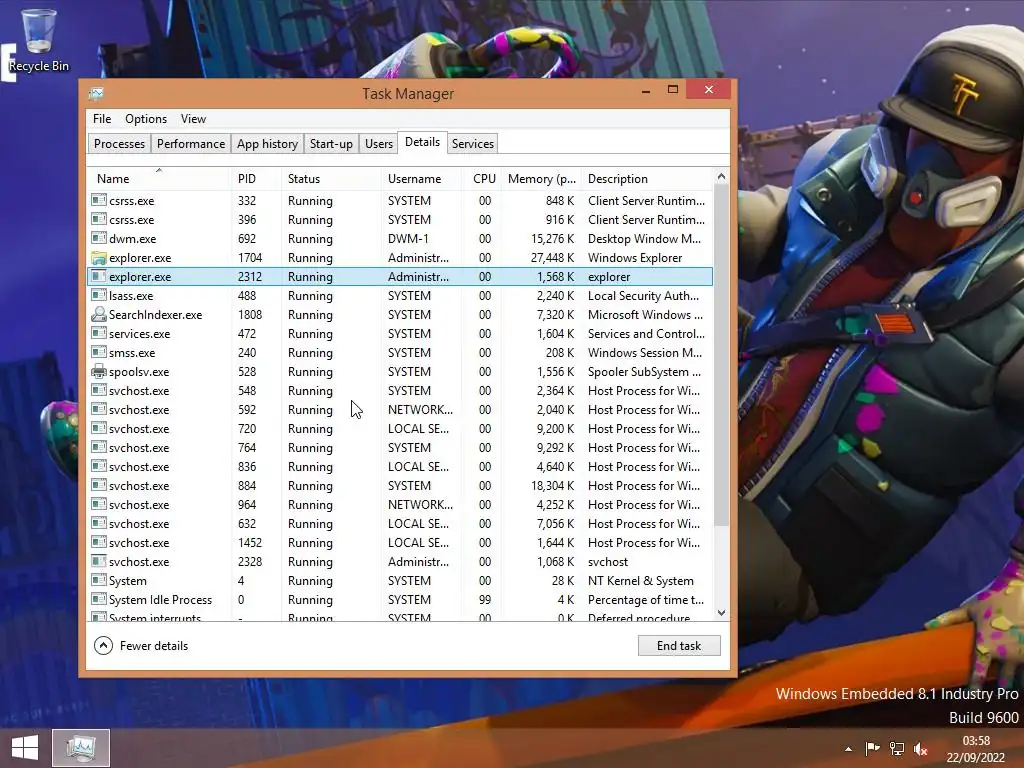1024x768 pixels.
Task: Select the svchost.exe row with PID 632
Action: pyautogui.click(x=400, y=524)
